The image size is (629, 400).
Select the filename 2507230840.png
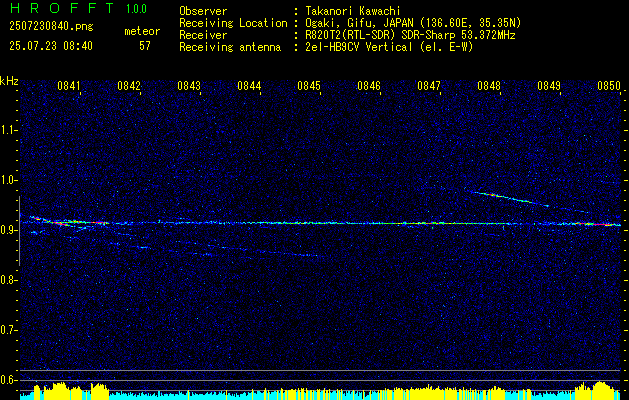pos(51,27)
